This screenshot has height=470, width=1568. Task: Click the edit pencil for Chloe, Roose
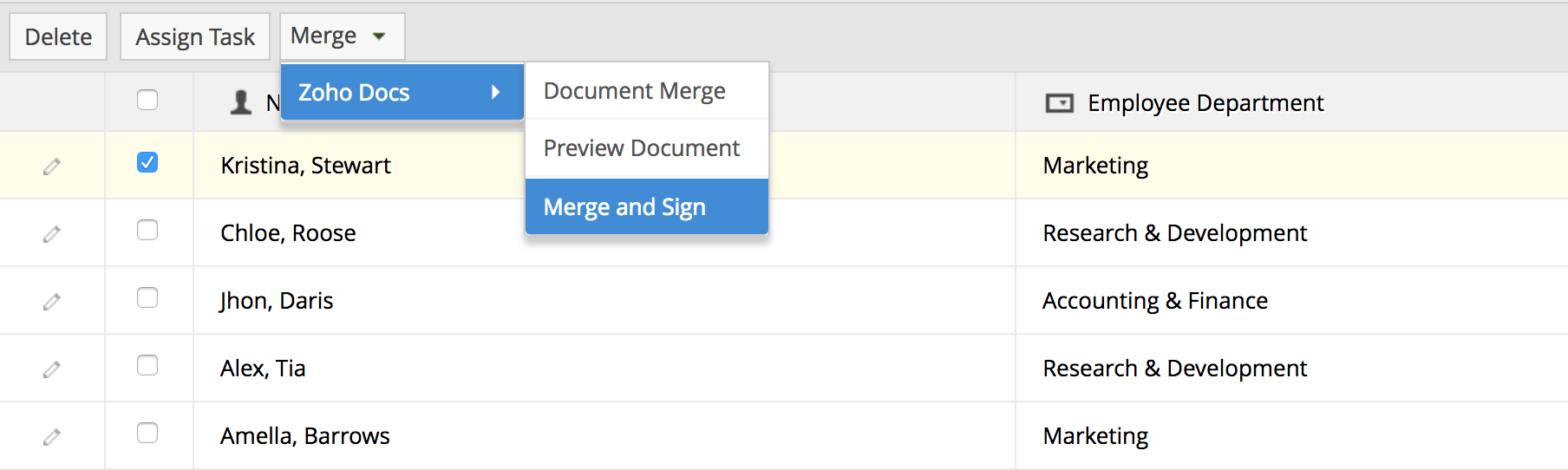(x=52, y=233)
